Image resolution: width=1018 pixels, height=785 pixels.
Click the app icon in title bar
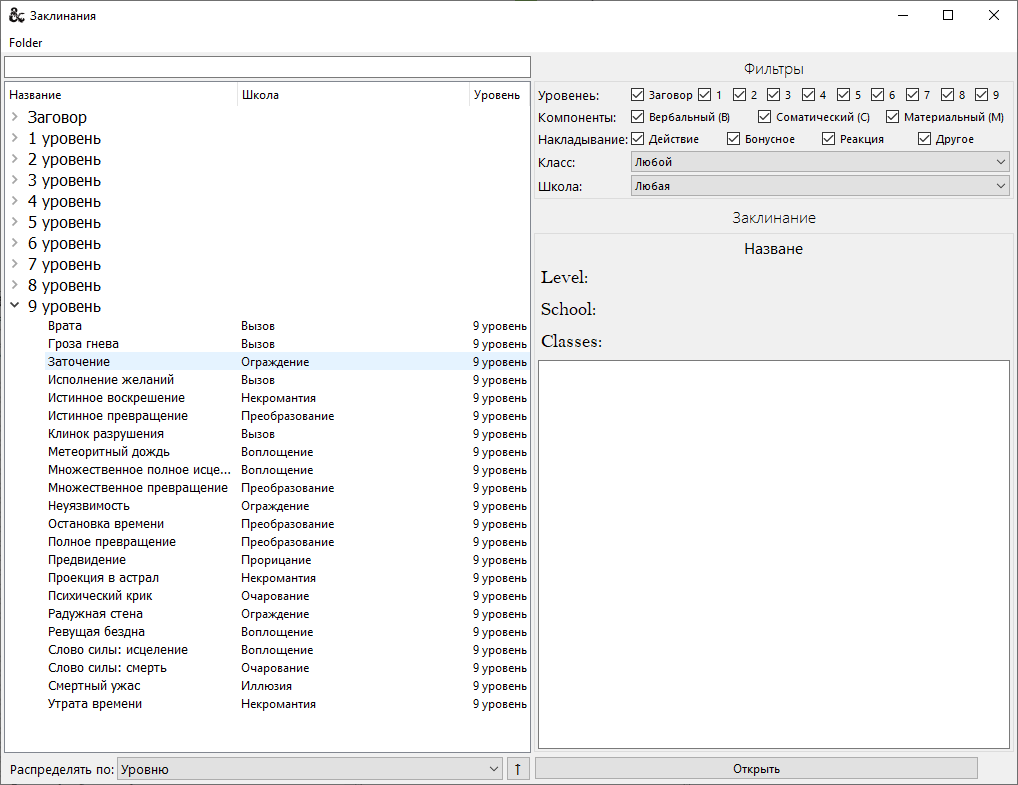[x=16, y=16]
